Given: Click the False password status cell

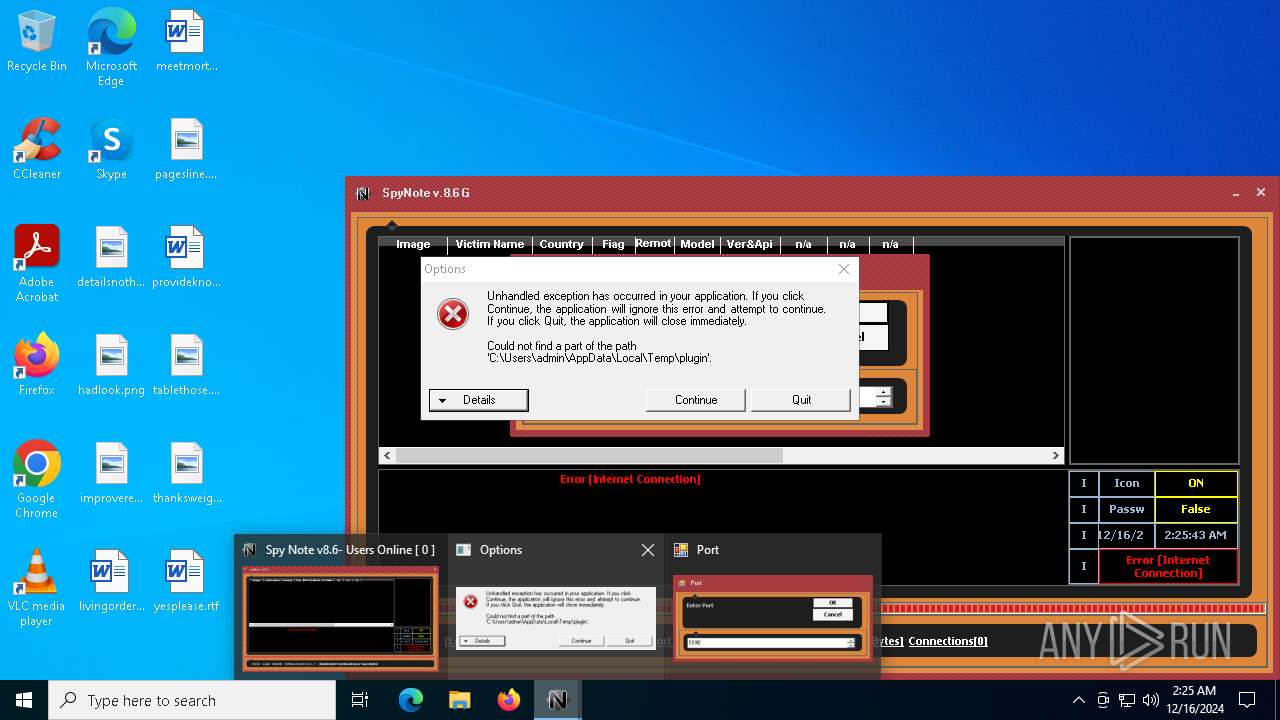Looking at the screenshot, I should (1196, 509).
